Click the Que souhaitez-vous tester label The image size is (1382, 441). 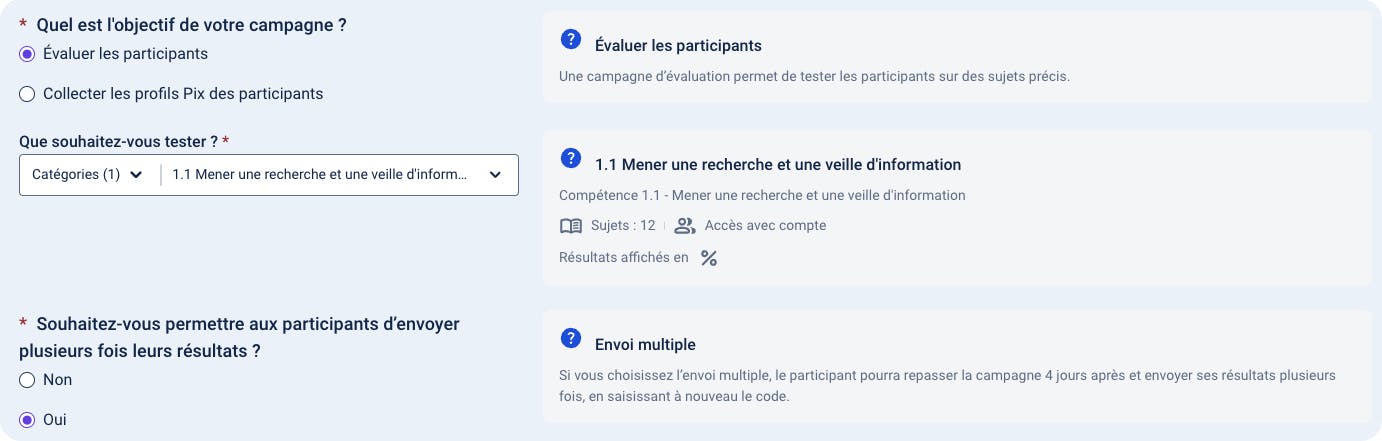(x=124, y=142)
